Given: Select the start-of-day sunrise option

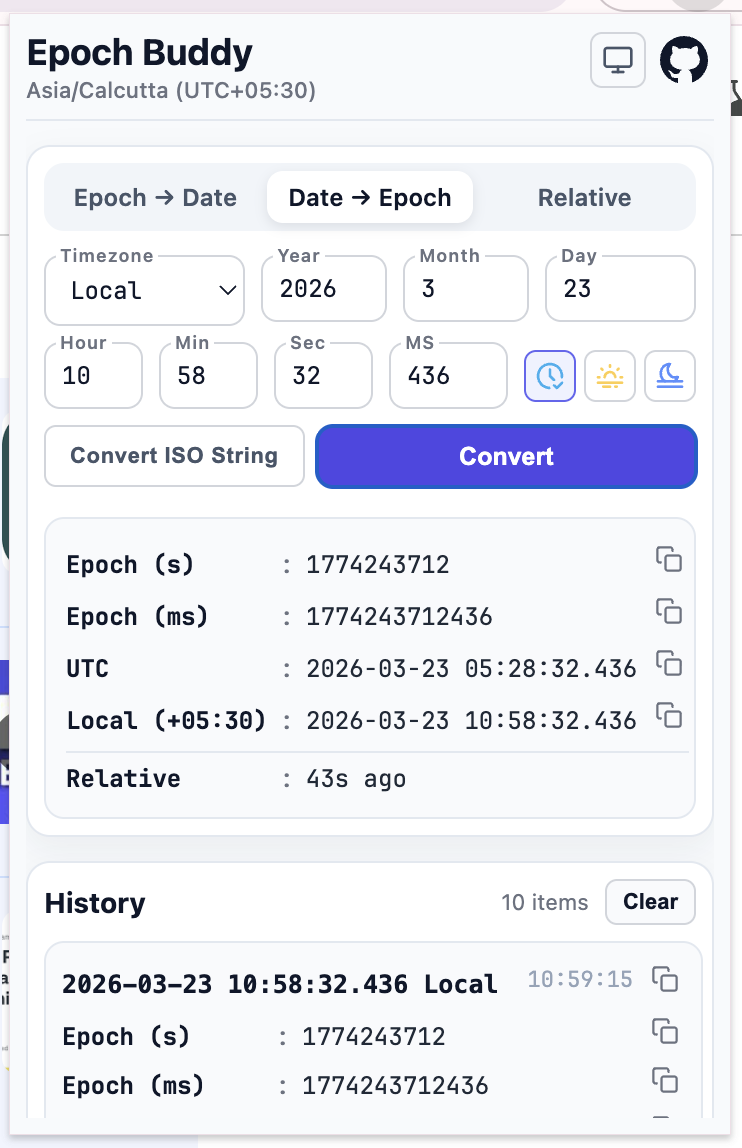Looking at the screenshot, I should (x=609, y=375).
